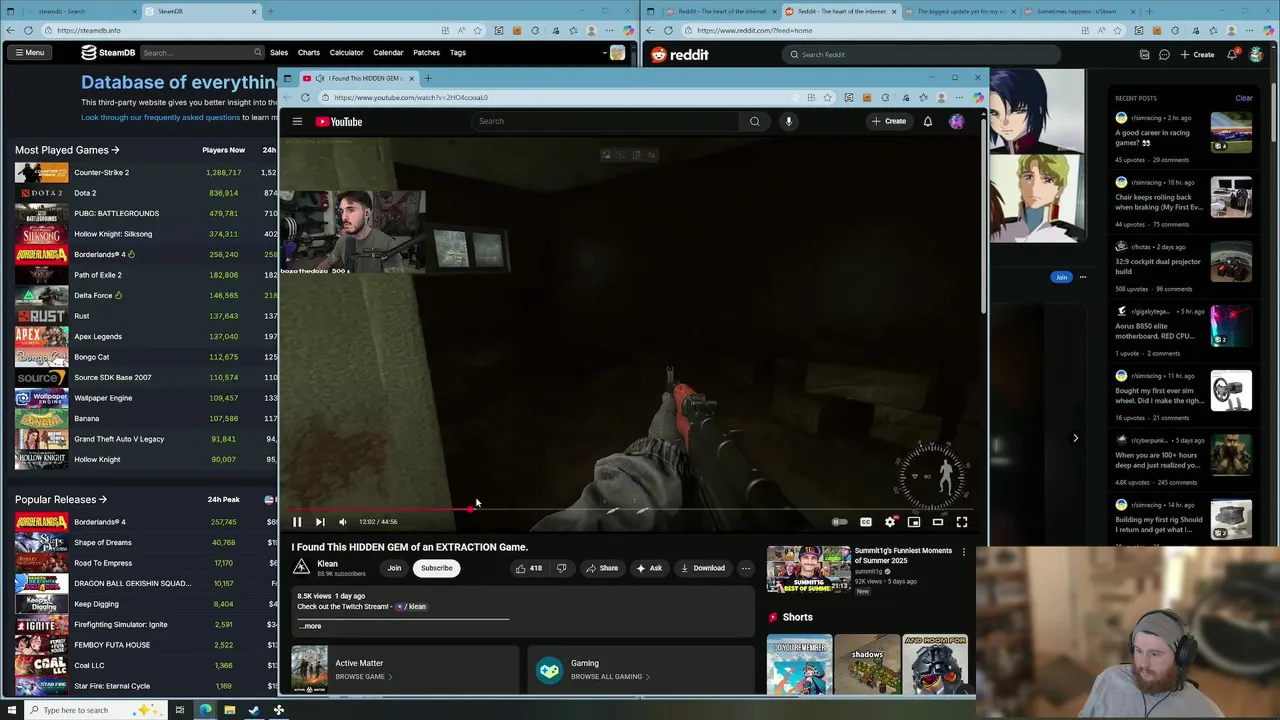Open Klean channel avatar
The height and width of the screenshot is (720, 1280).
pyautogui.click(x=301, y=567)
